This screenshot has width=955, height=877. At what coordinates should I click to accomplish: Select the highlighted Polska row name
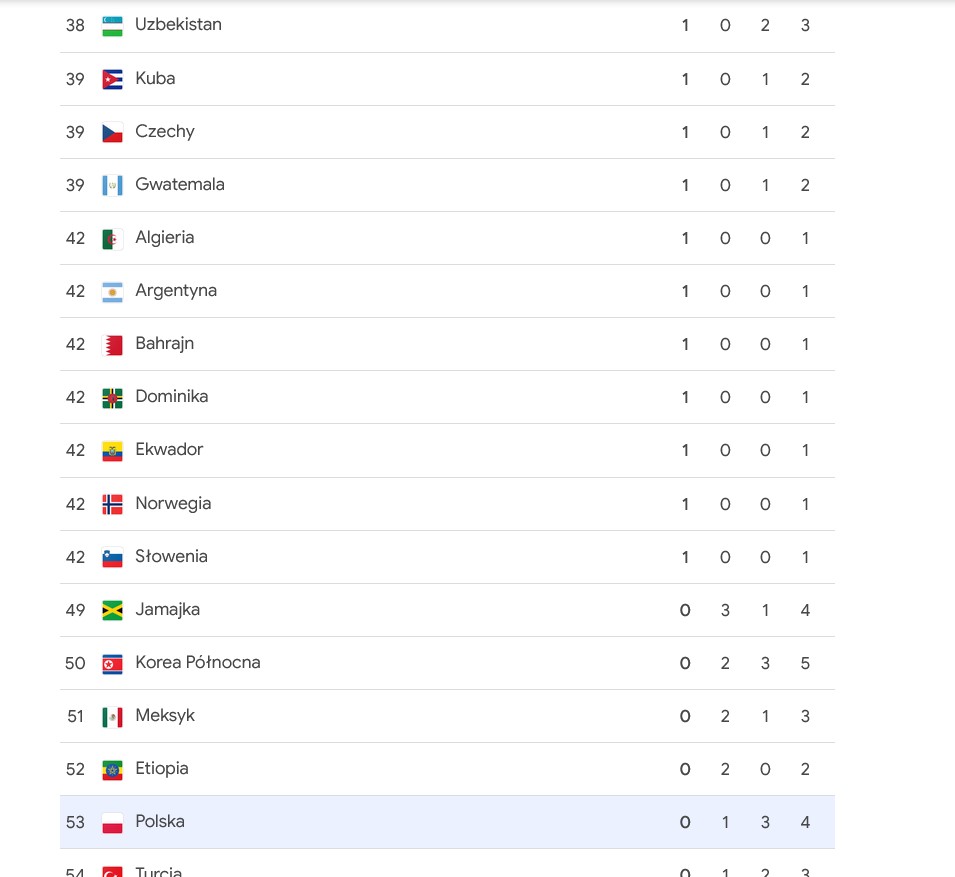coord(160,821)
